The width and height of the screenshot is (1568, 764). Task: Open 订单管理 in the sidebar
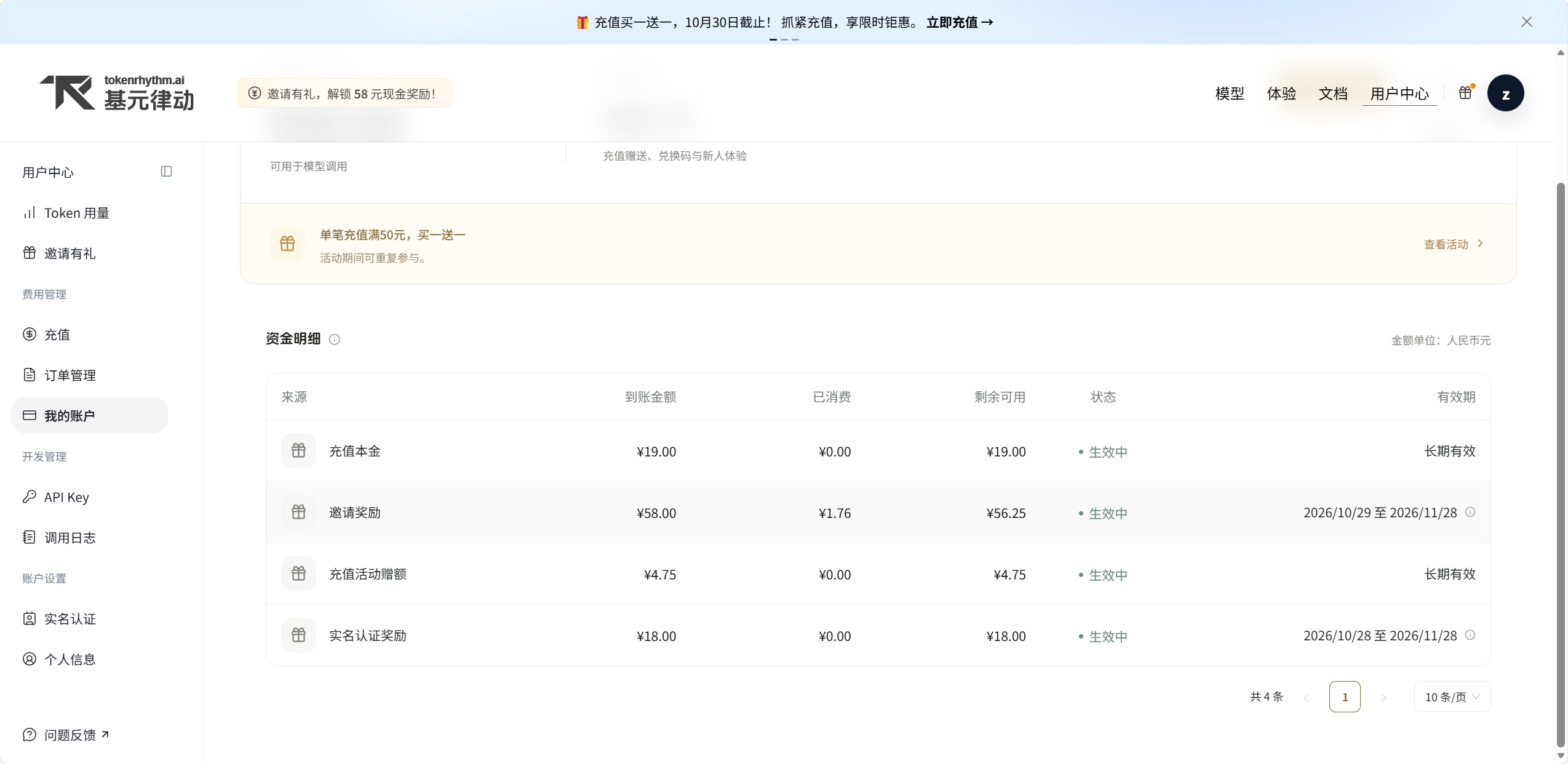click(x=89, y=375)
